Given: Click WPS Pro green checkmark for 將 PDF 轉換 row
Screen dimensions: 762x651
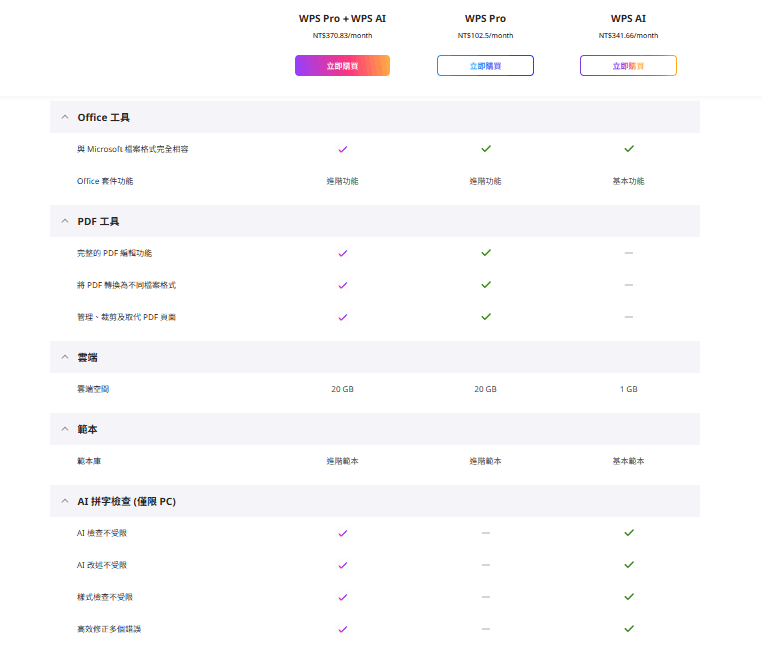Looking at the screenshot, I should (486, 285).
